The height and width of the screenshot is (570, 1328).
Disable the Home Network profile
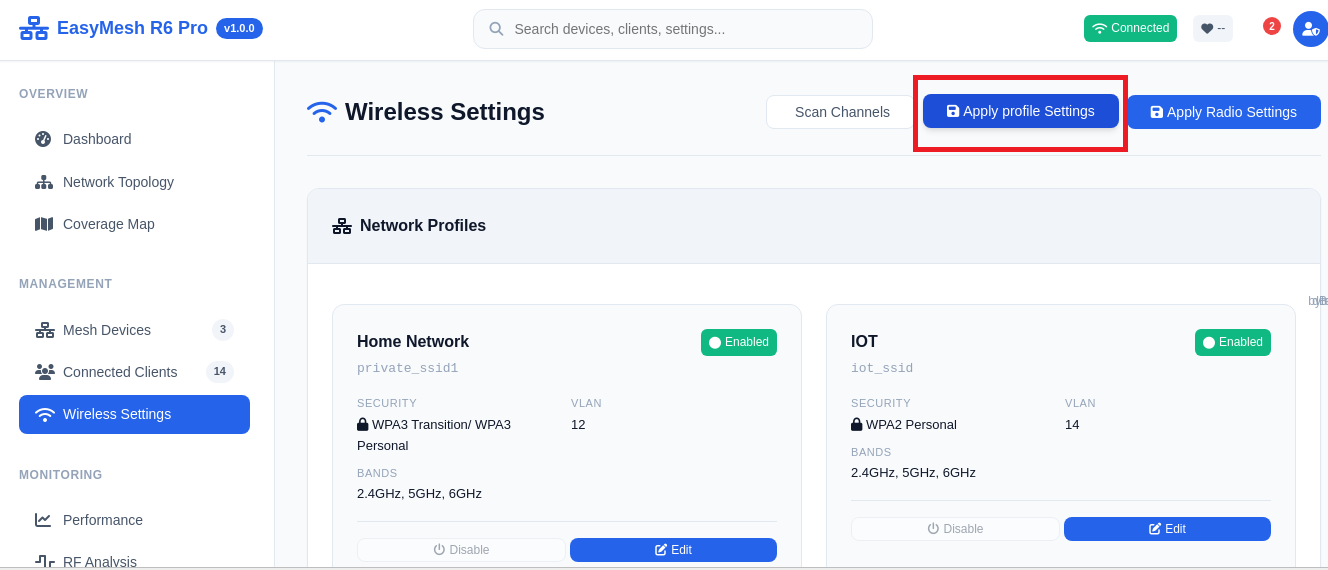(x=462, y=550)
